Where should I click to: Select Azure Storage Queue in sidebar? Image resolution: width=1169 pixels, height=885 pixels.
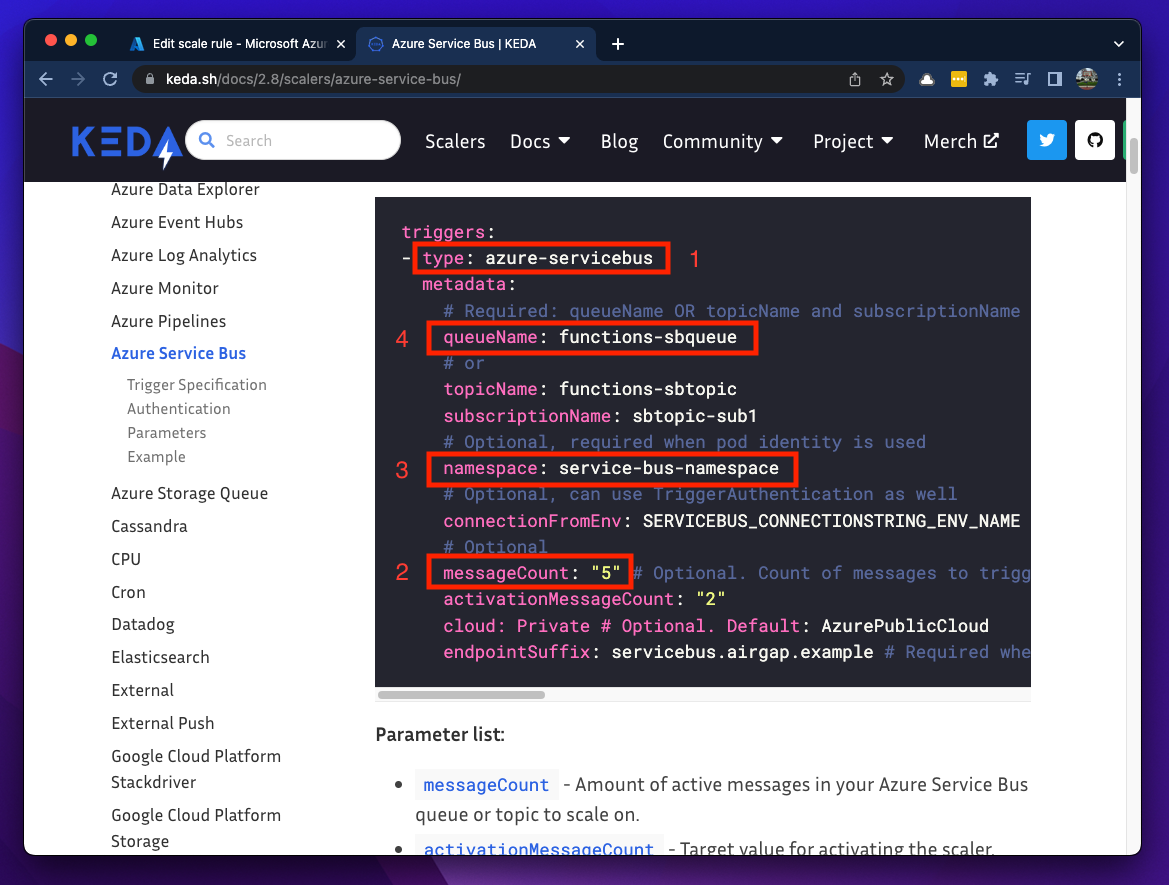click(x=189, y=493)
